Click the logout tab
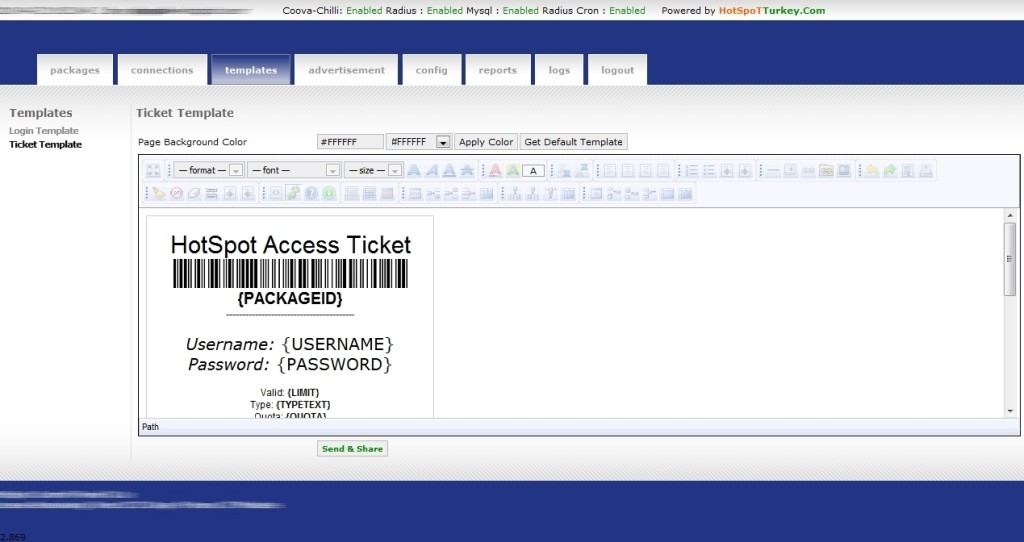 point(617,70)
